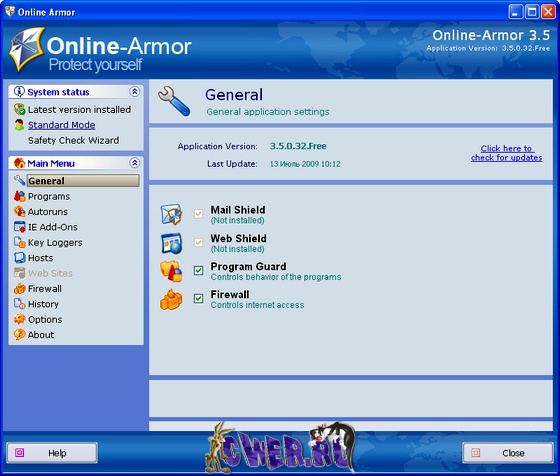Uncheck the Firewall checkbox
560x476 pixels.
(x=198, y=298)
